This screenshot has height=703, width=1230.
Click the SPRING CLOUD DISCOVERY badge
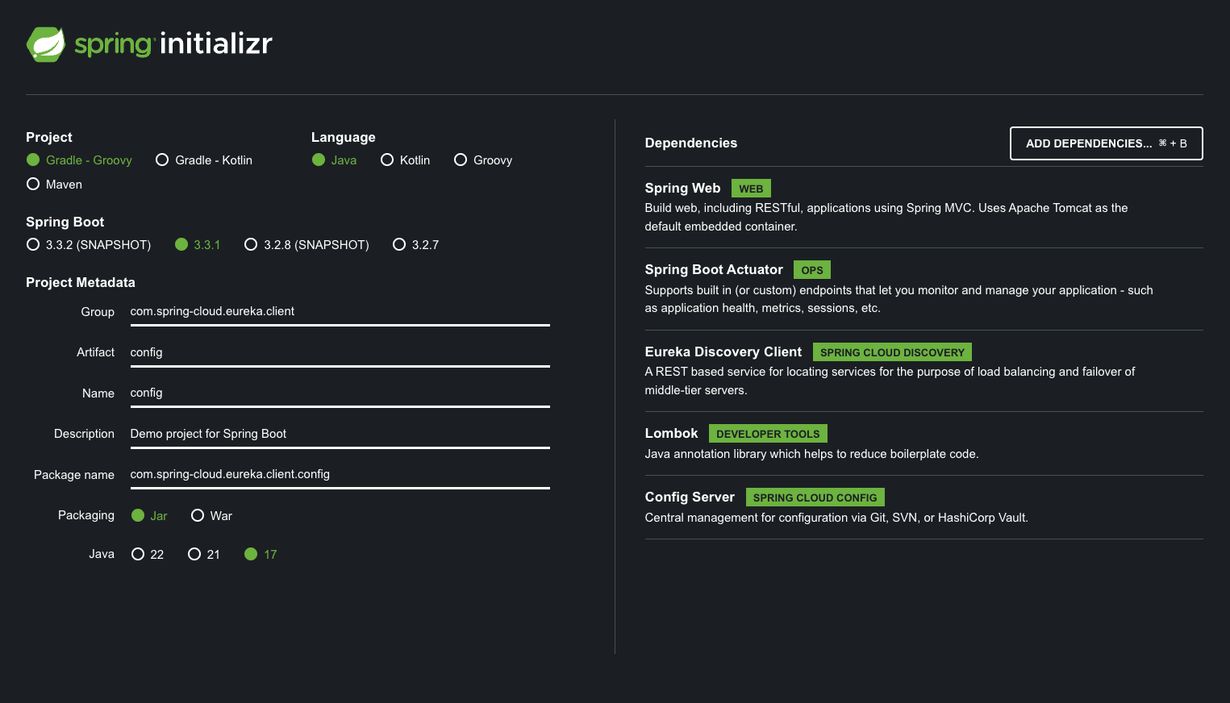coord(892,352)
